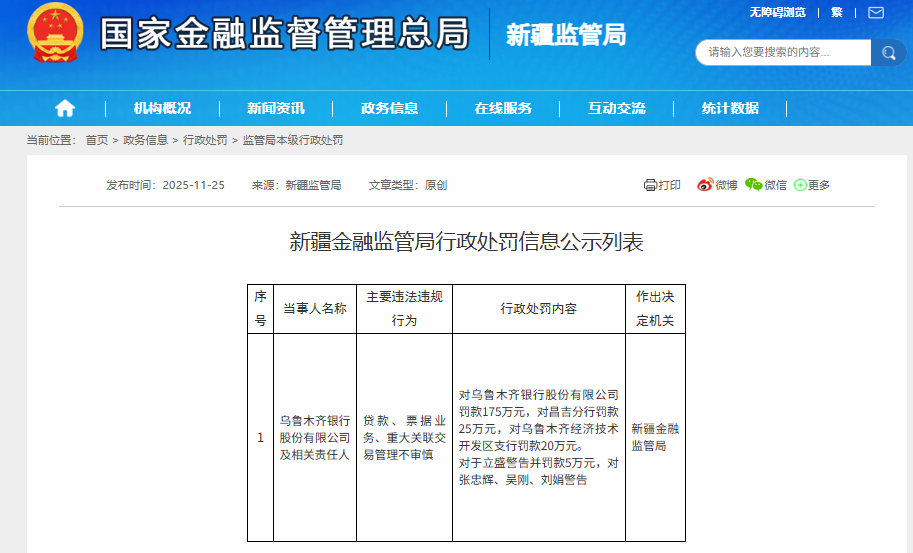
Task: Click the 新疆金融监管局 authority cell
Action: 655,437
